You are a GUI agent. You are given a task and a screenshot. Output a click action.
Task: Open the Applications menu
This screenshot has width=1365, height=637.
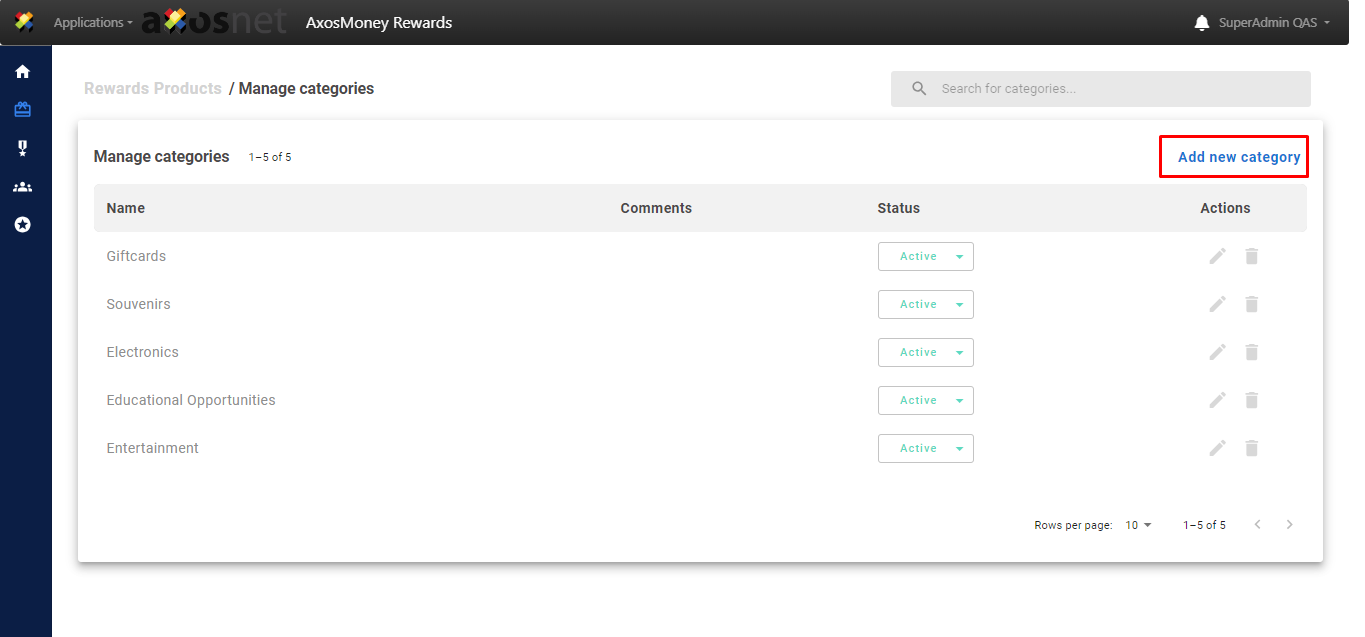click(92, 23)
